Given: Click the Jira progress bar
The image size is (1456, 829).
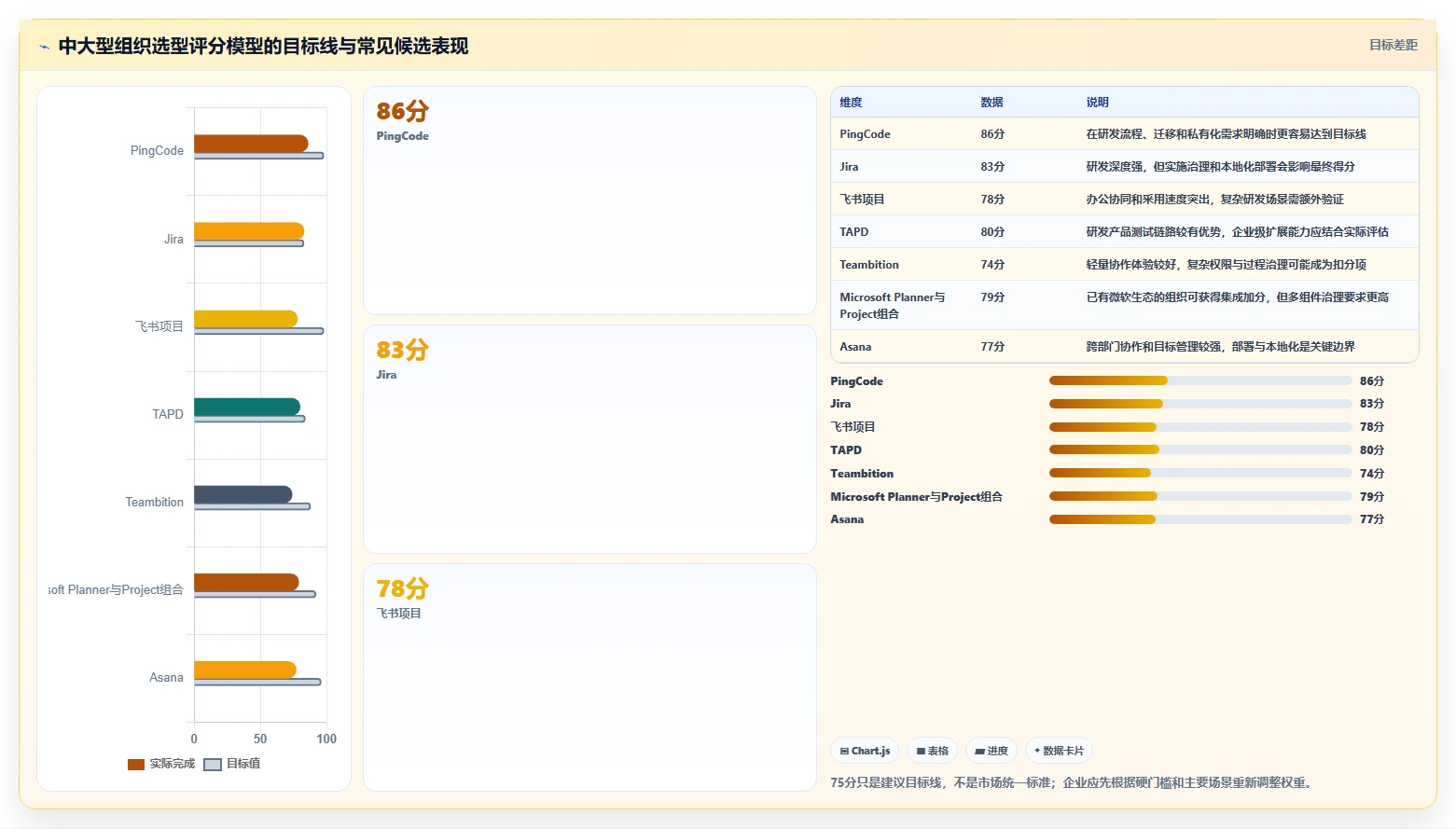Looking at the screenshot, I should click(x=1200, y=404).
